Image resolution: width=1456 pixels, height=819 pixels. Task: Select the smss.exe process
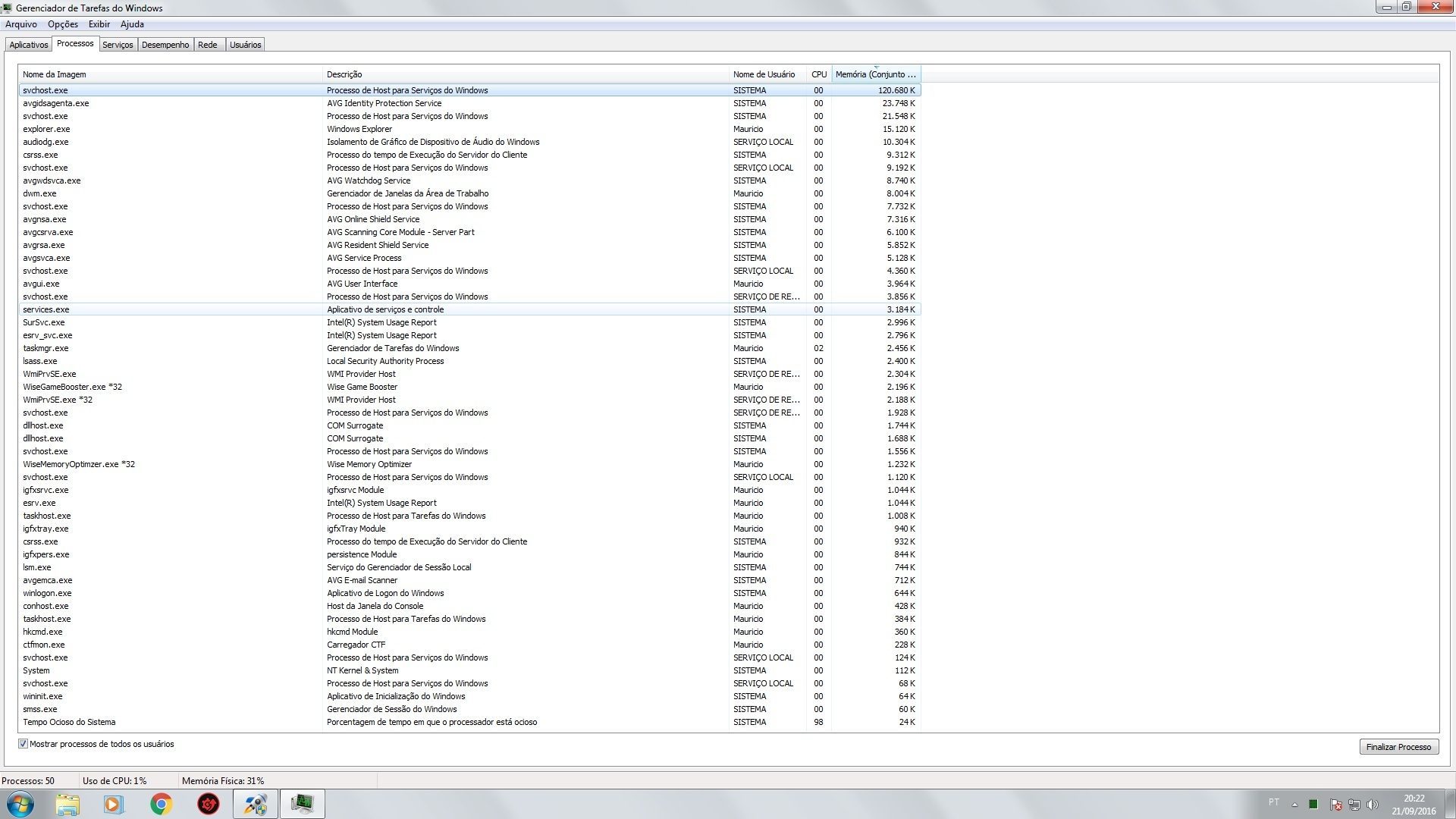pyautogui.click(x=470, y=709)
